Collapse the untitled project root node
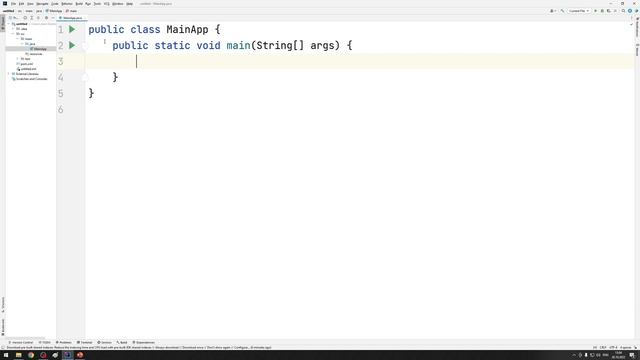This screenshot has width=640, height=360. pos(9,24)
